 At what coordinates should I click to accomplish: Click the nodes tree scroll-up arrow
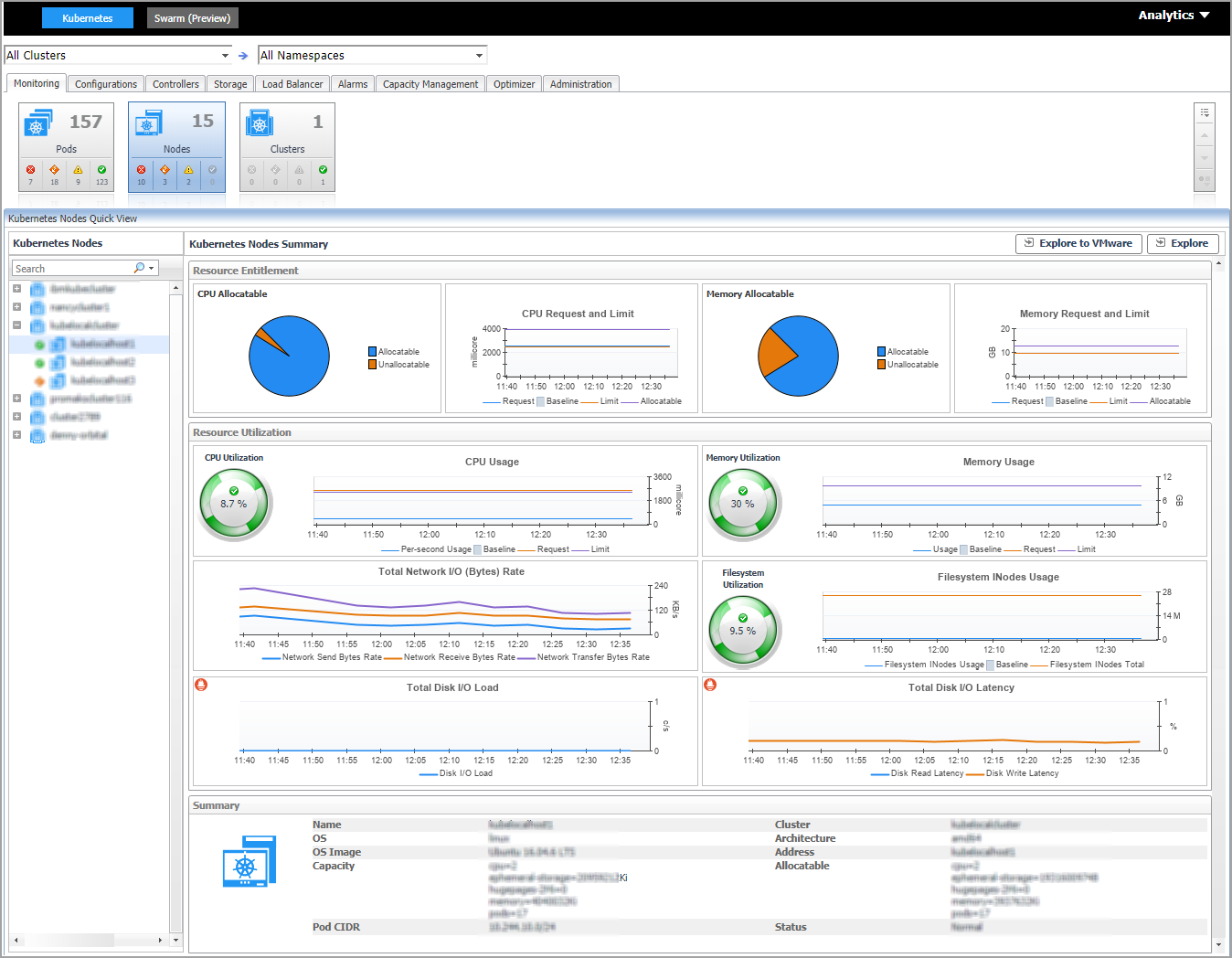point(176,288)
